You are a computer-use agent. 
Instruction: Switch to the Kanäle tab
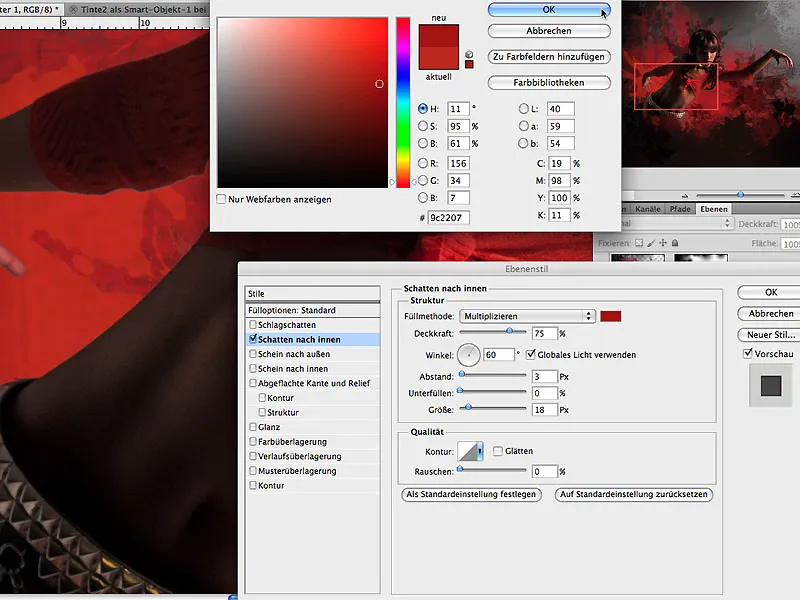647,209
